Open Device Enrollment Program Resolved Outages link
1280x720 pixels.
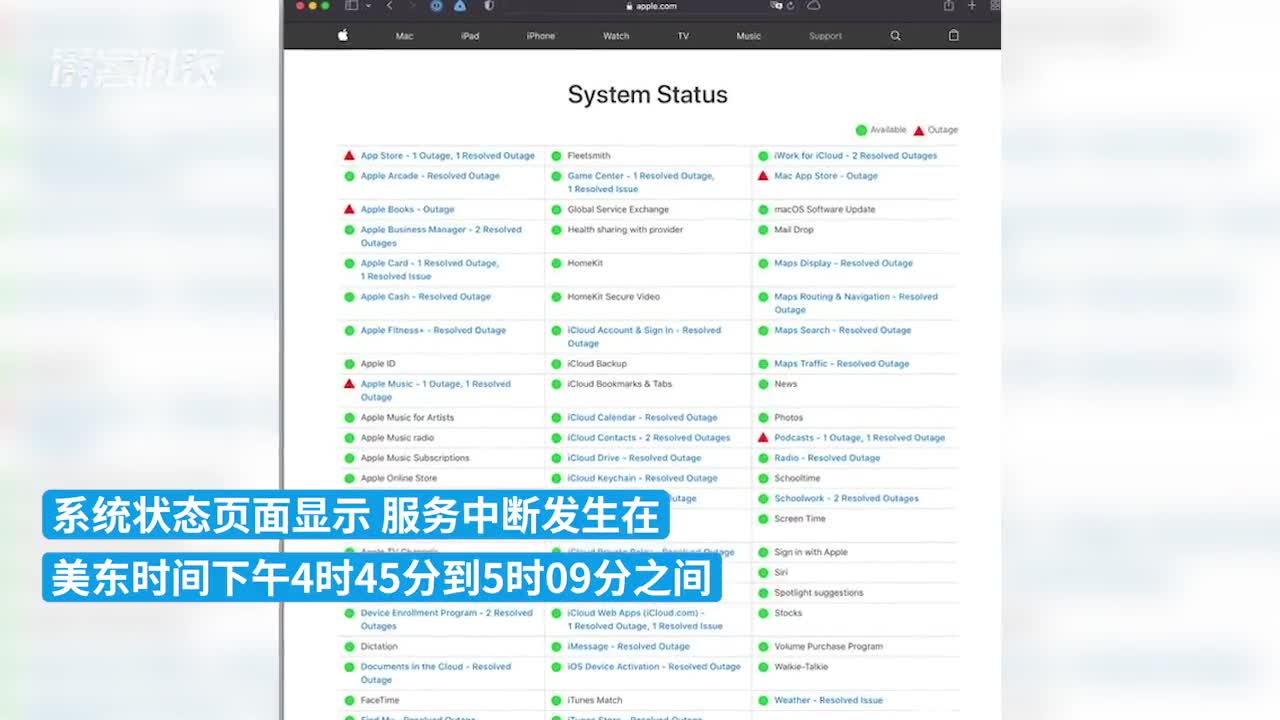pos(447,619)
